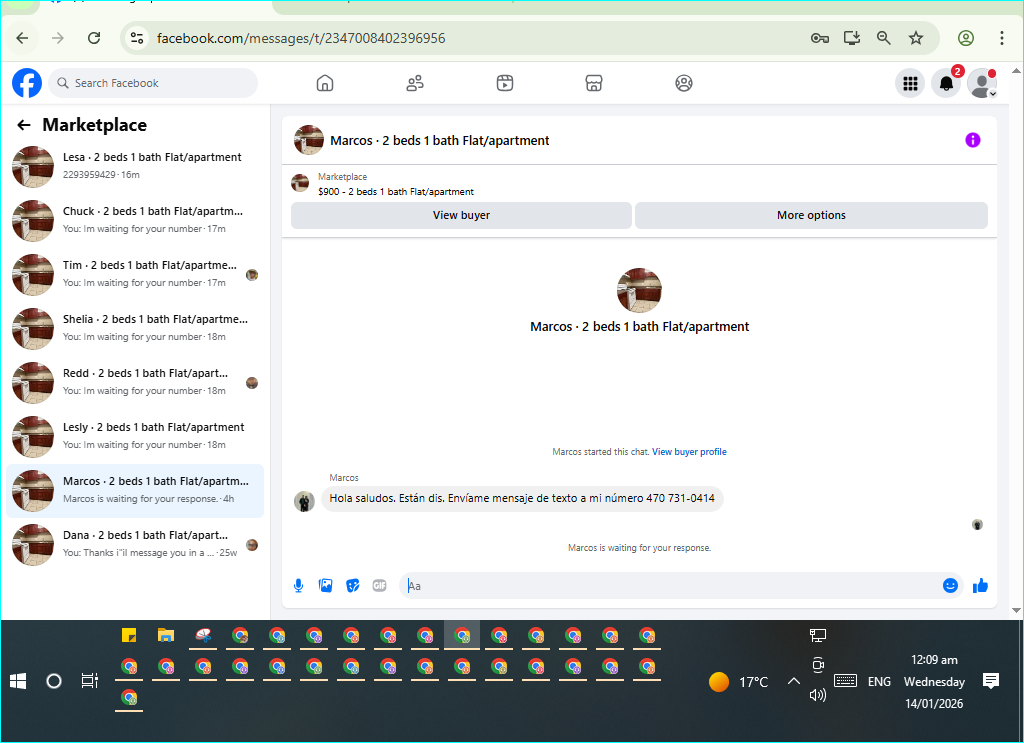Open the Windows Start menu

coord(18,682)
